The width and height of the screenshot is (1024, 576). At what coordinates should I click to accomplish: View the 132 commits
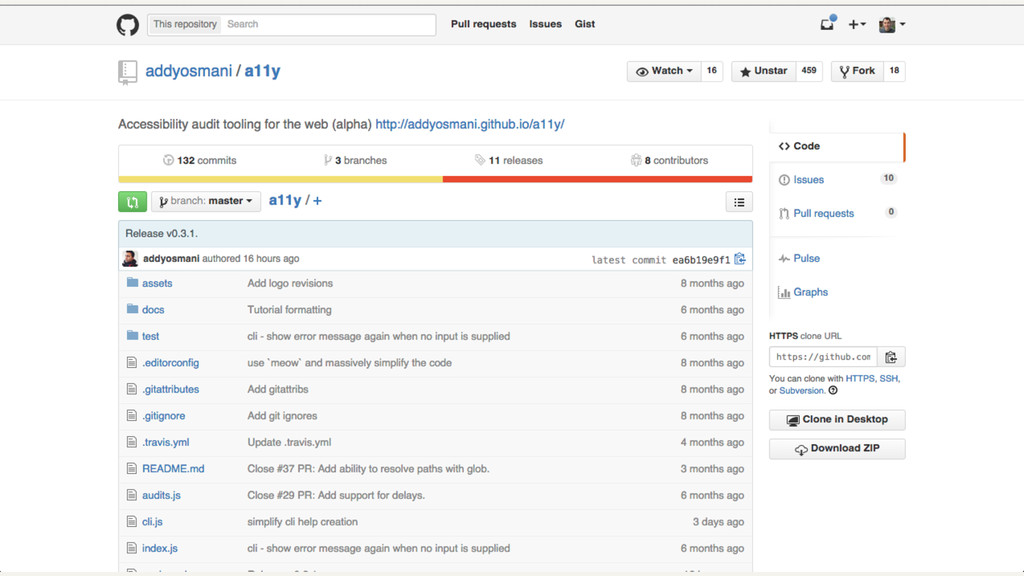(200, 160)
